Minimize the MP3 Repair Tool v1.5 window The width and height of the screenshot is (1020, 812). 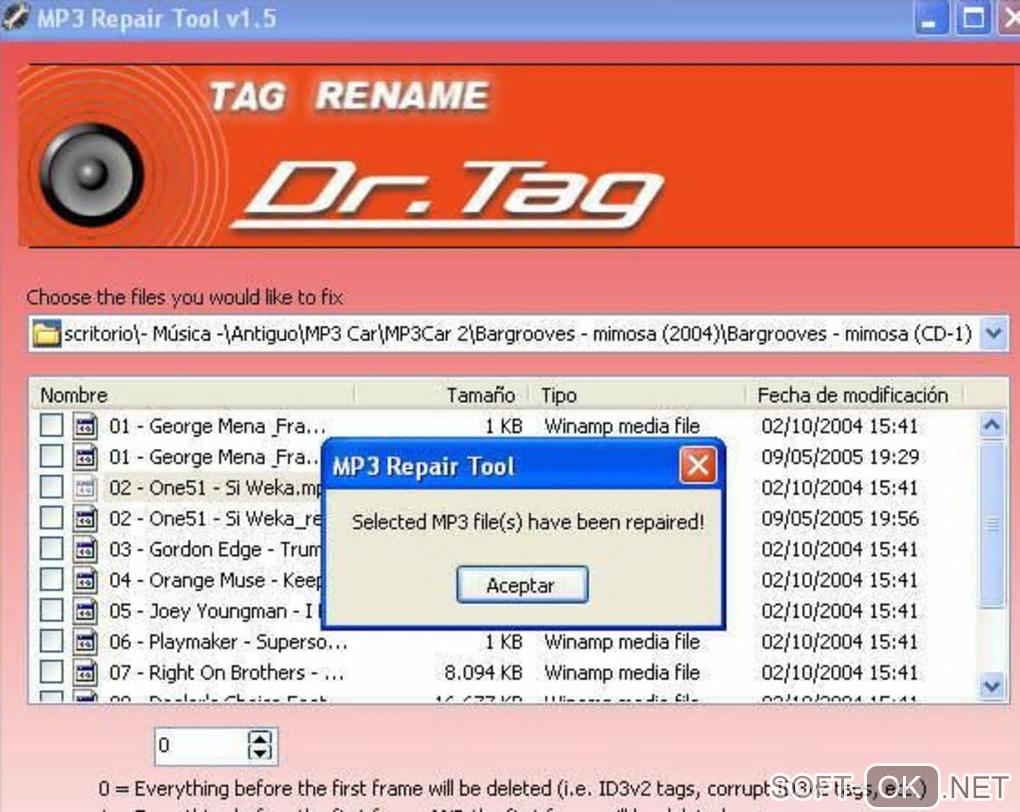(930, 18)
